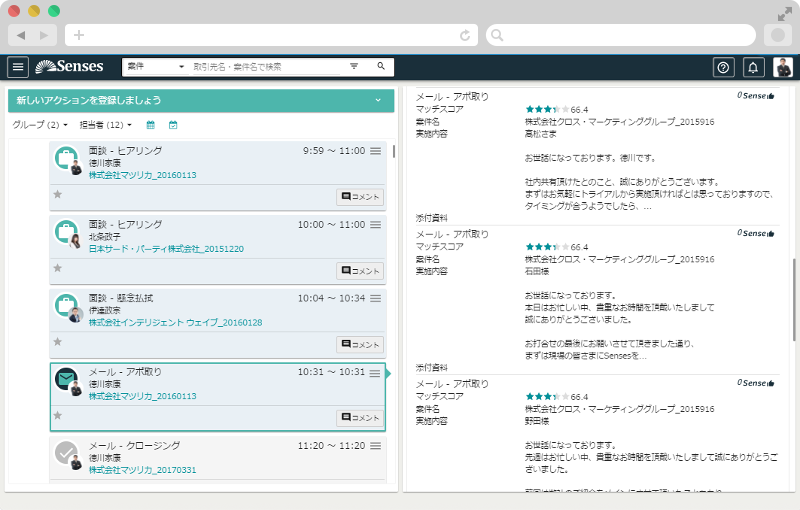Open the user profile avatar
Viewport: 800px width, 510px height.
tap(783, 67)
